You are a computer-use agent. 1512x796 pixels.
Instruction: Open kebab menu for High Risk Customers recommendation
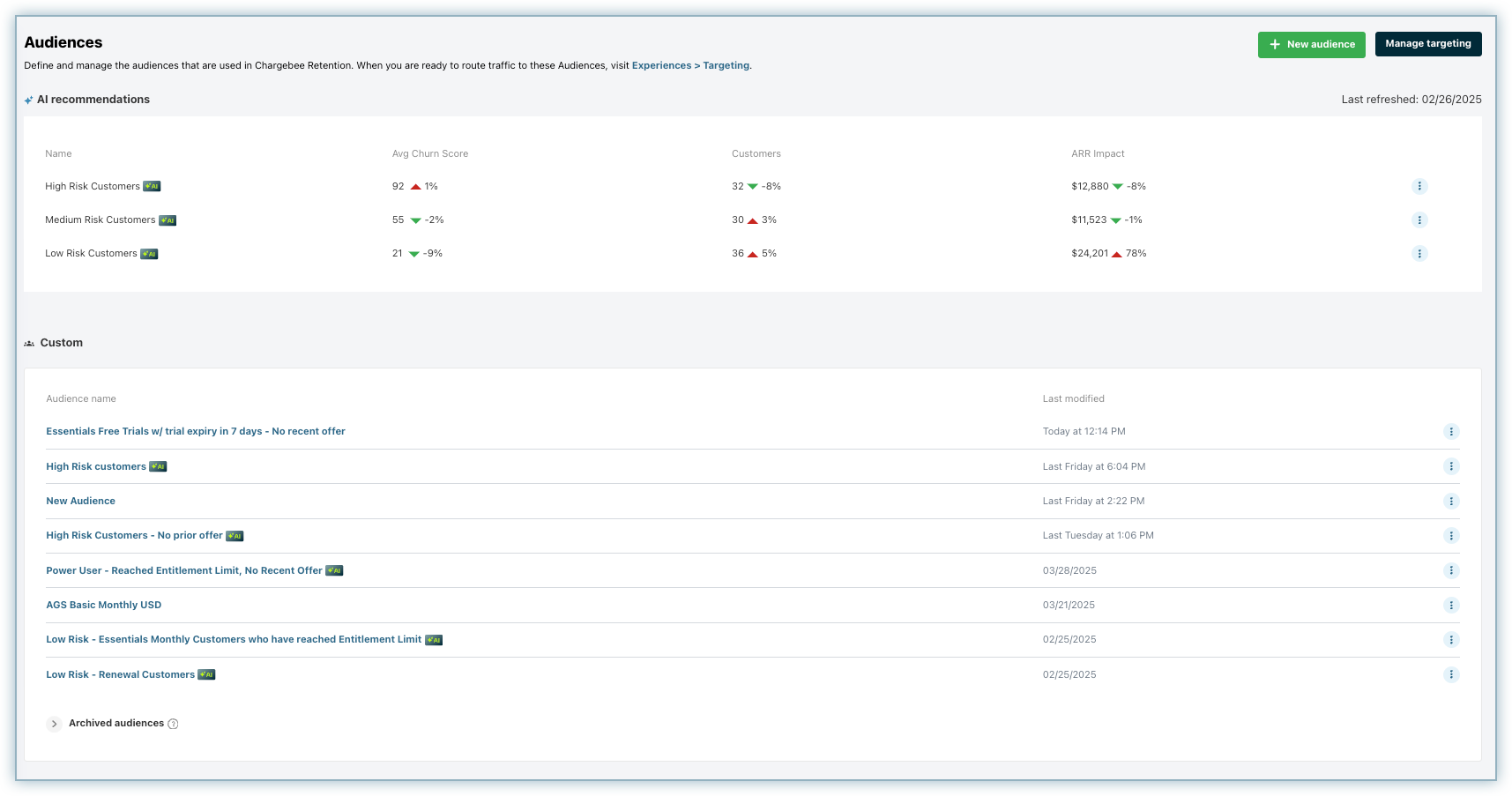[x=1419, y=186]
